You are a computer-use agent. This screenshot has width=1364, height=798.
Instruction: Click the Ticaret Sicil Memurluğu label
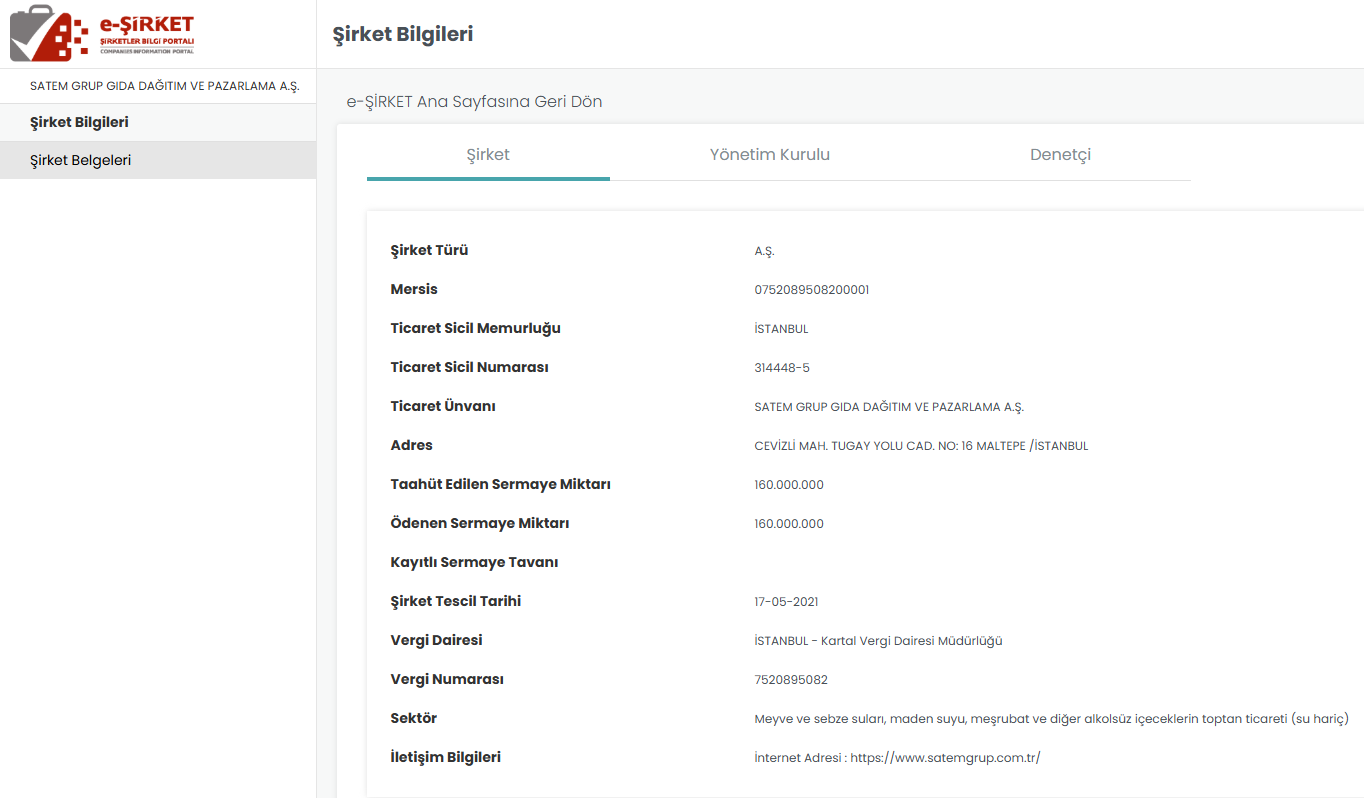tap(475, 328)
